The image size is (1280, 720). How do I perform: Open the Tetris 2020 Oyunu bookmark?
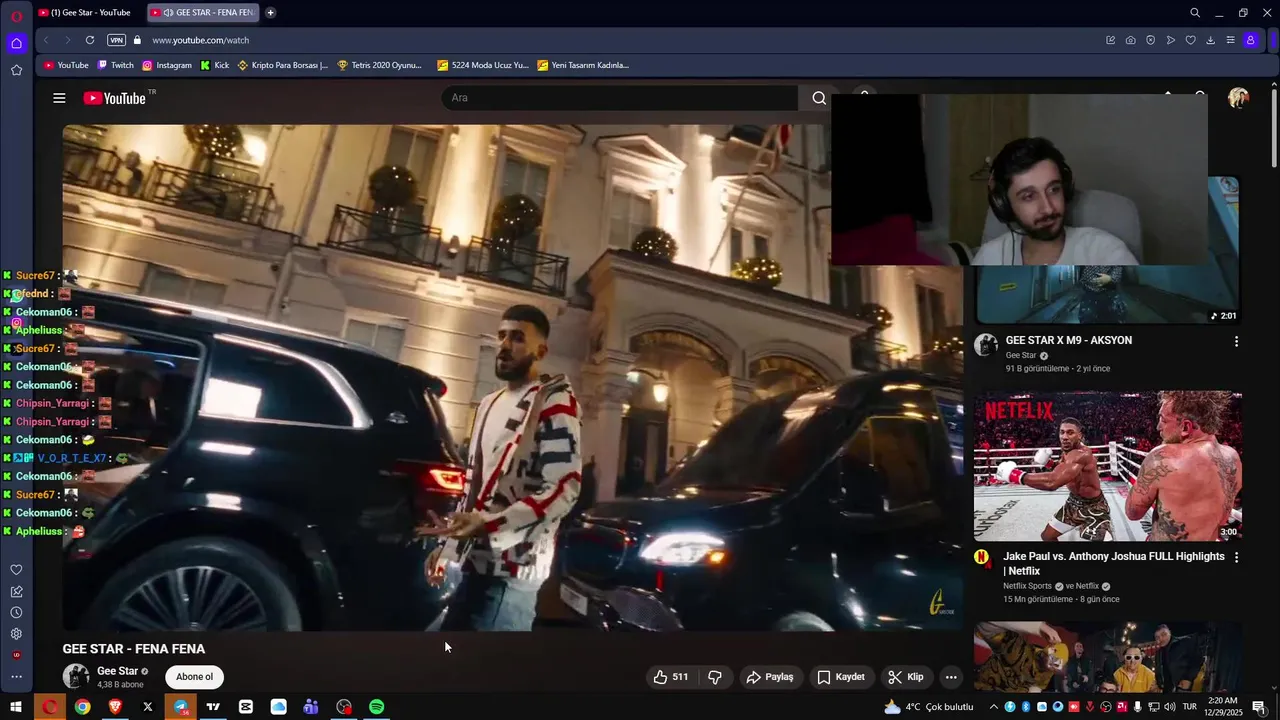380,65
